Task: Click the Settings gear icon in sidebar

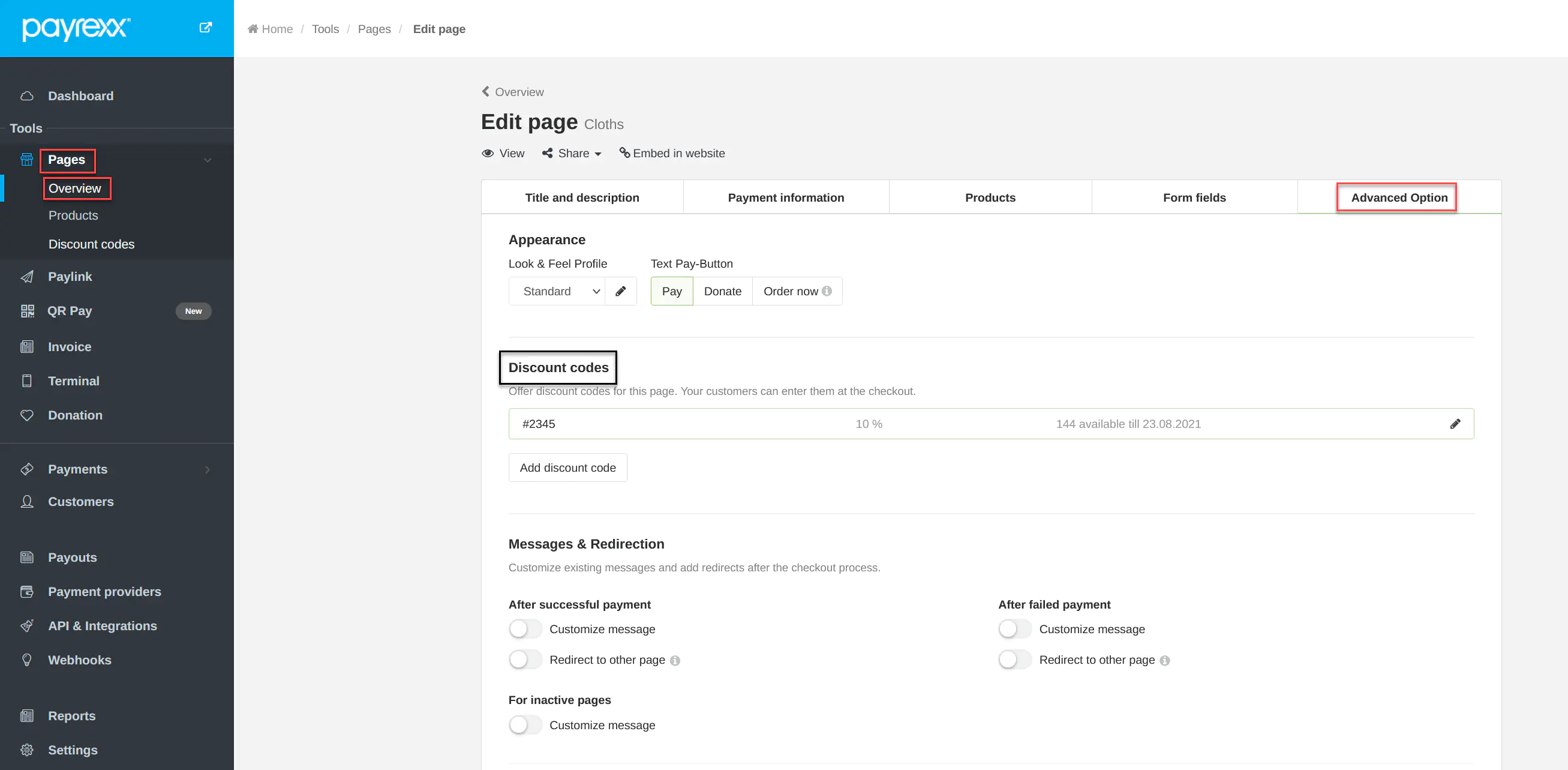Action: click(x=27, y=750)
